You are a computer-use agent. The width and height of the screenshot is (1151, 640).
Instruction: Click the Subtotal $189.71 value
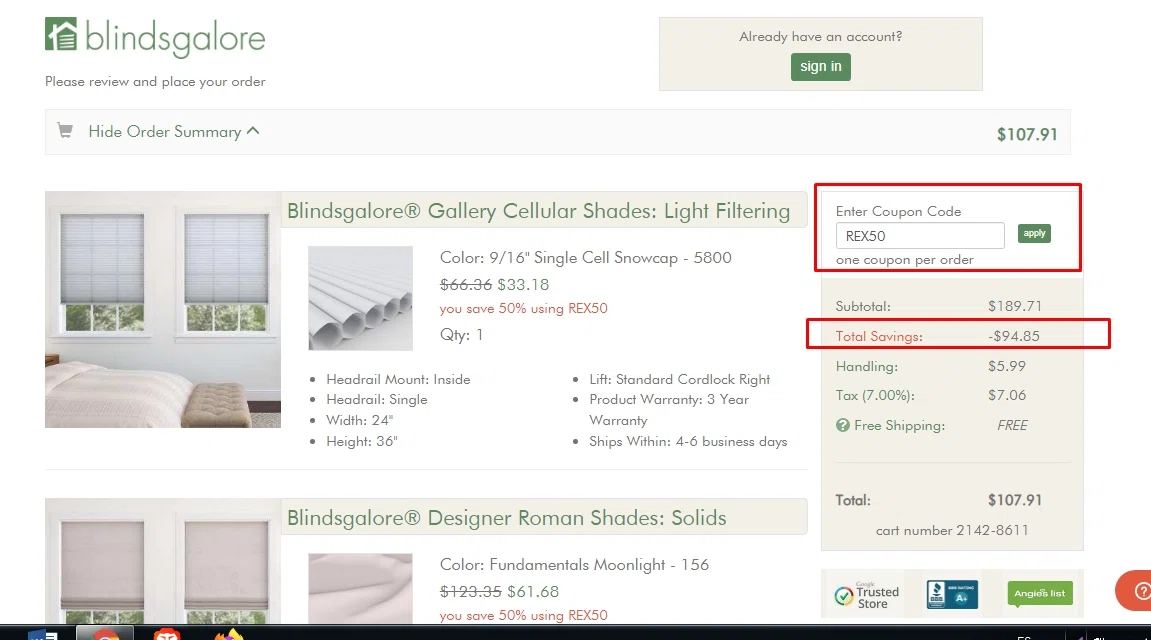(x=1014, y=306)
